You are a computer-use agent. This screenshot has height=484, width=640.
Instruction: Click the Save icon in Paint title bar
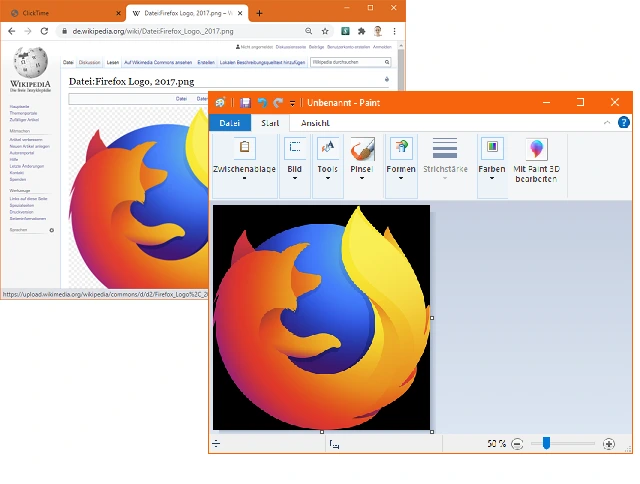click(x=245, y=102)
